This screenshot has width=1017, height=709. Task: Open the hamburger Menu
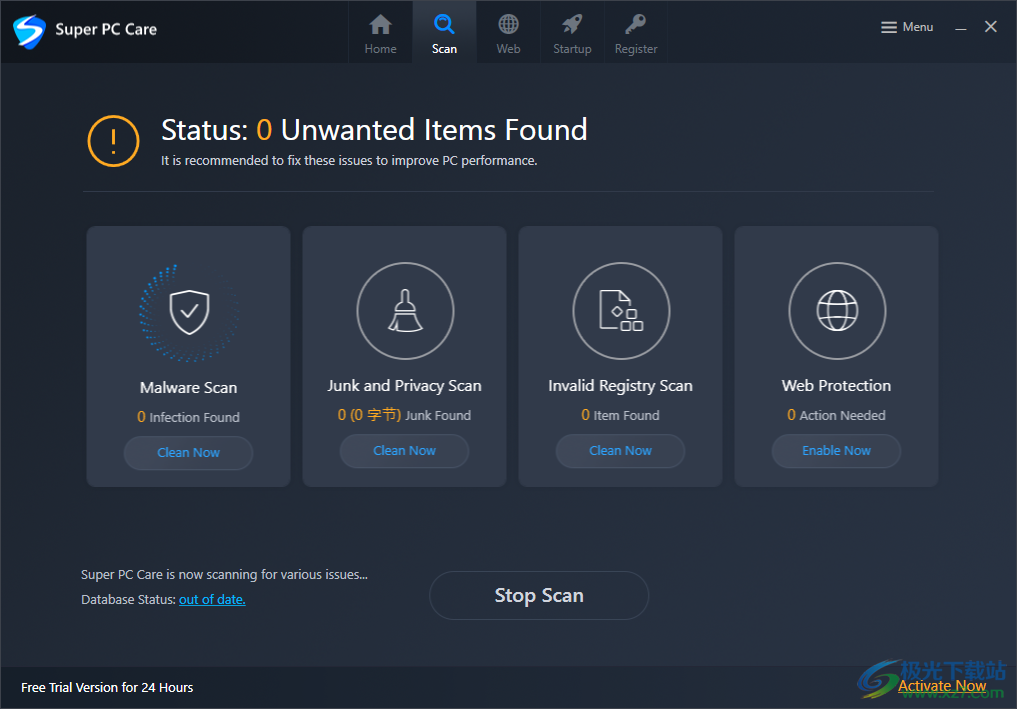point(907,27)
